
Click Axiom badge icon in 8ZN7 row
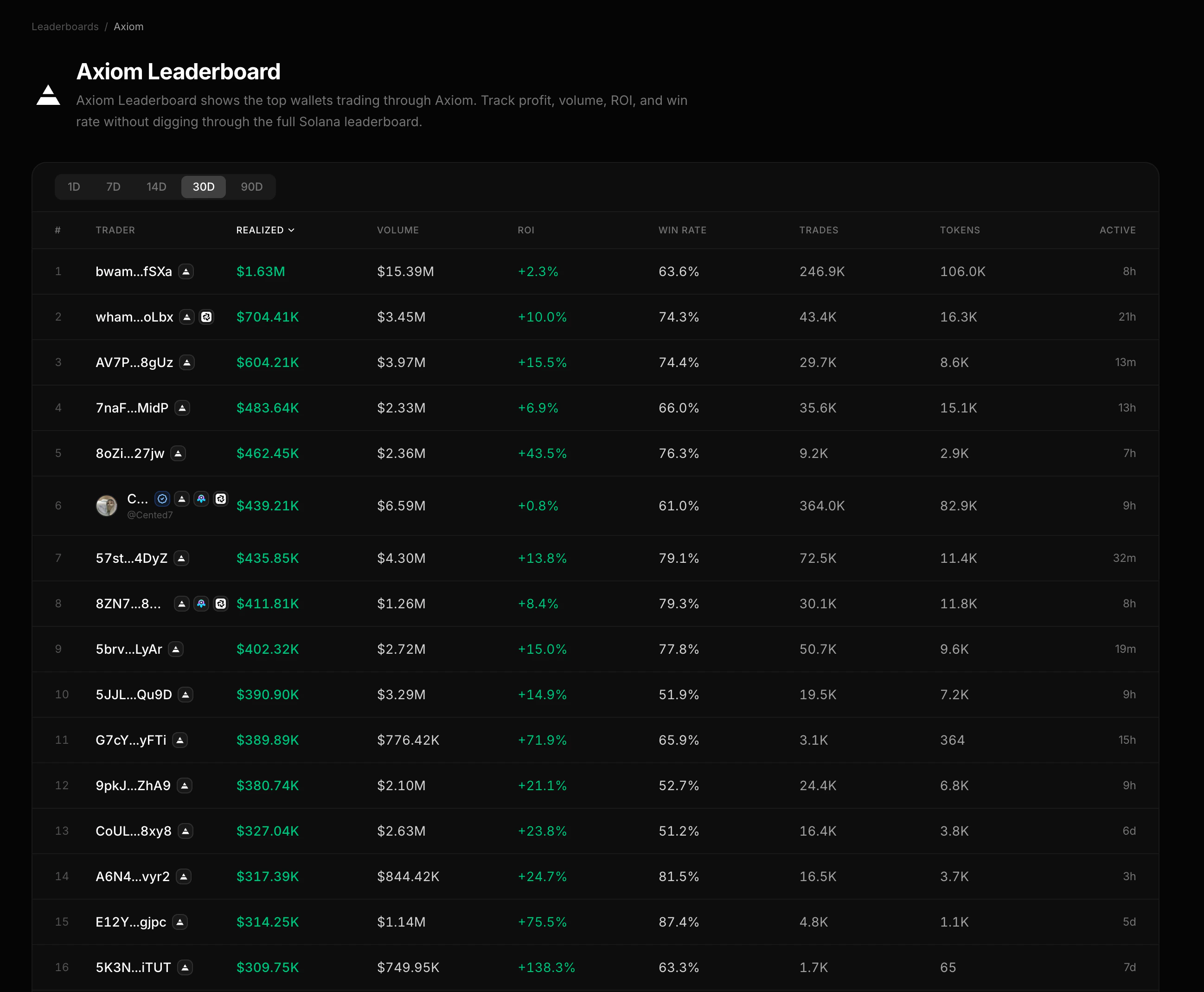pos(182,604)
